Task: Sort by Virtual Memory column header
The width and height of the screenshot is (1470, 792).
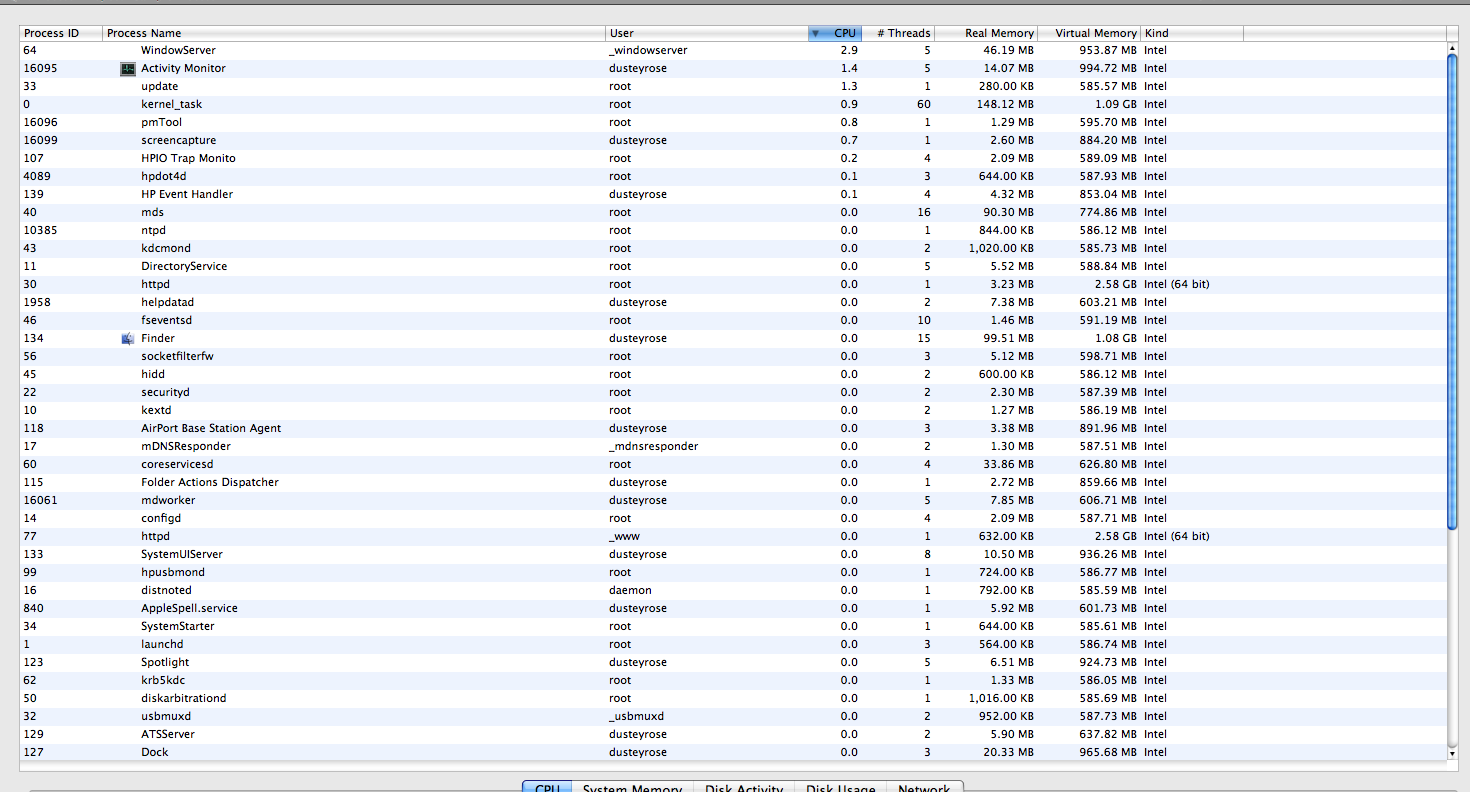Action: coord(1090,33)
